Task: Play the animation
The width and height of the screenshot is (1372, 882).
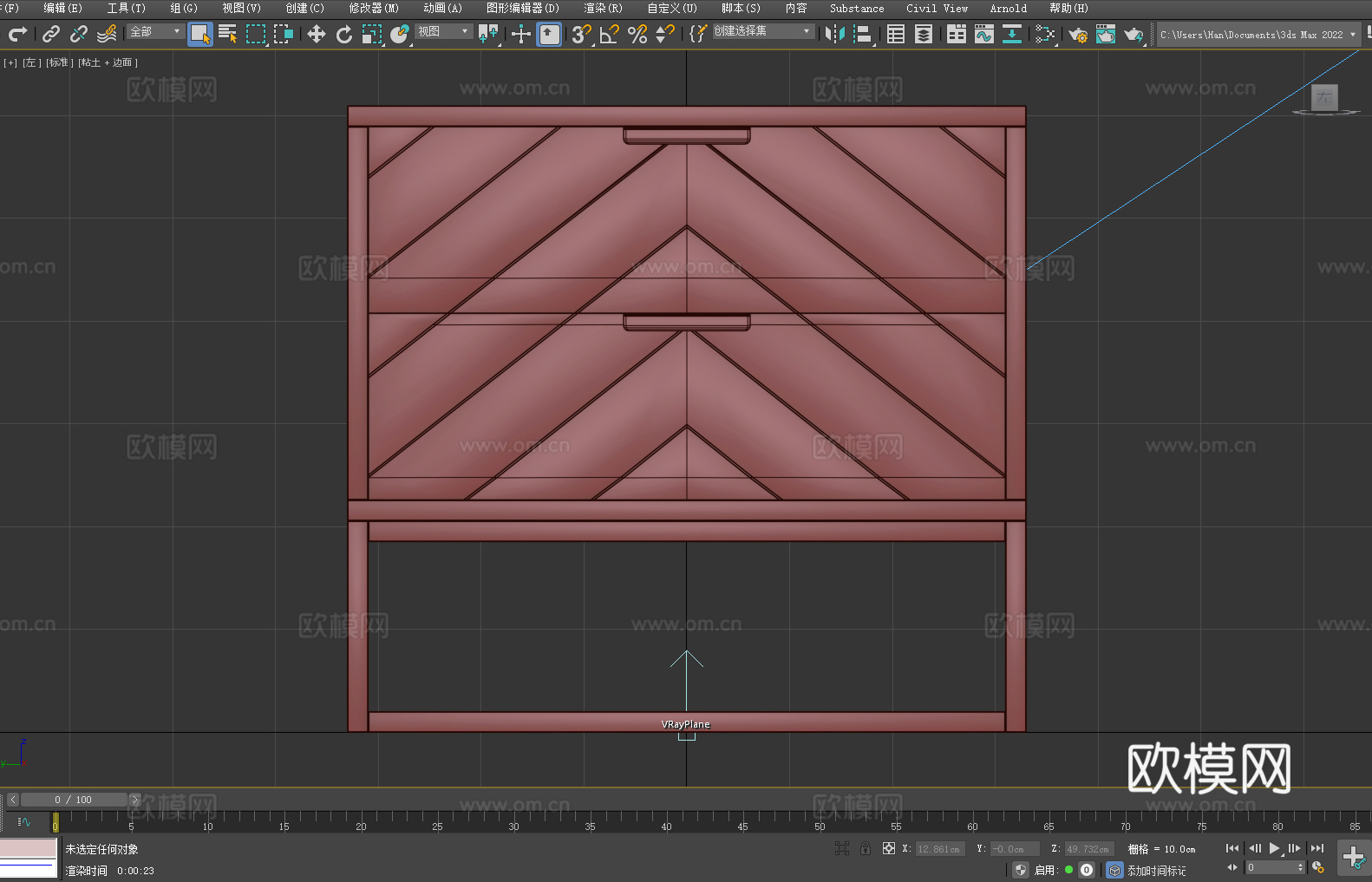Action: [1274, 848]
